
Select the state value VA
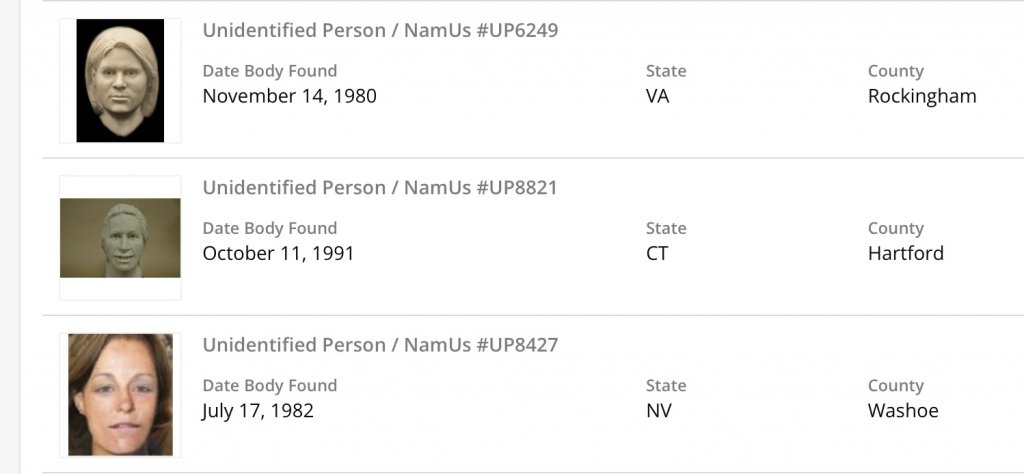[658, 97]
